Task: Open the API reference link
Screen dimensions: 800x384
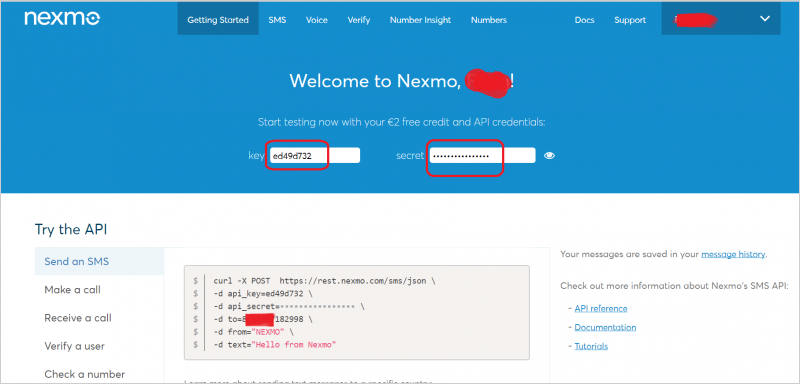Action: 601,309
